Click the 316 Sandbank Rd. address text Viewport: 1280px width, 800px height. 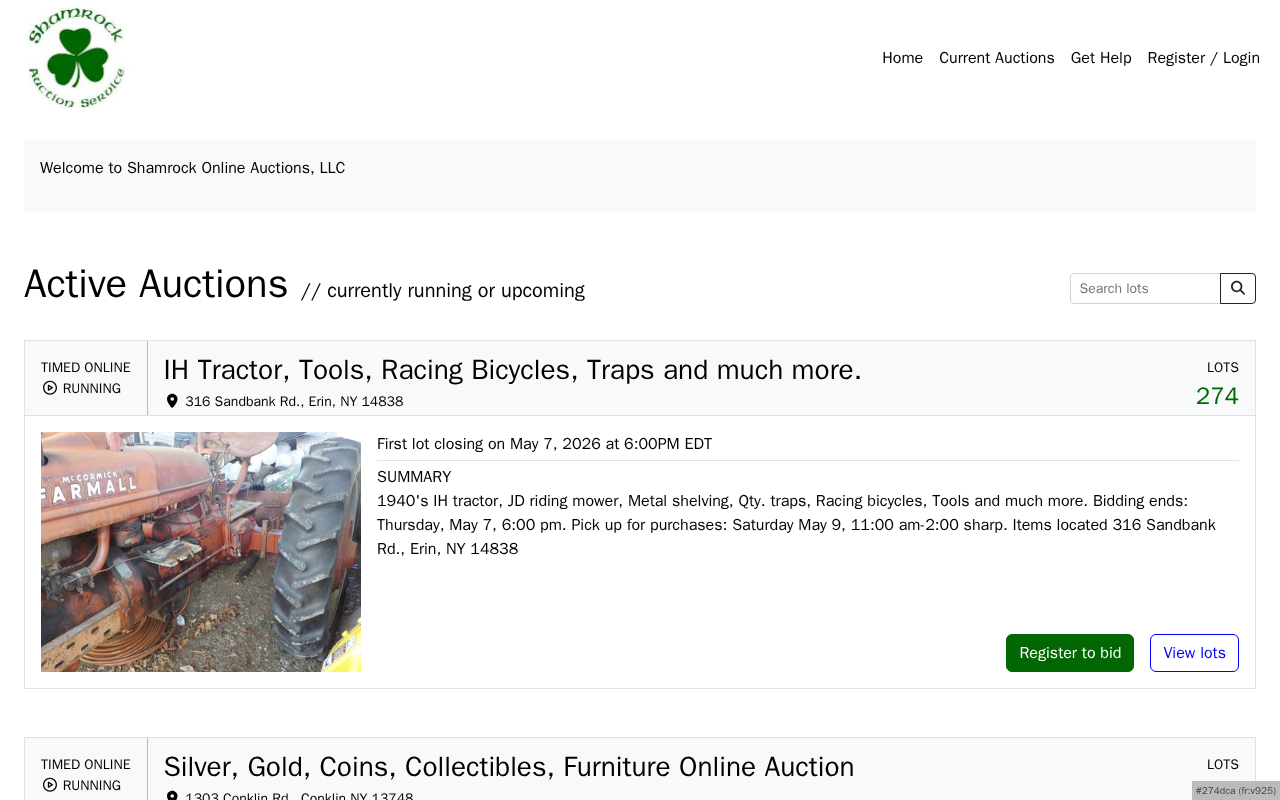[294, 401]
